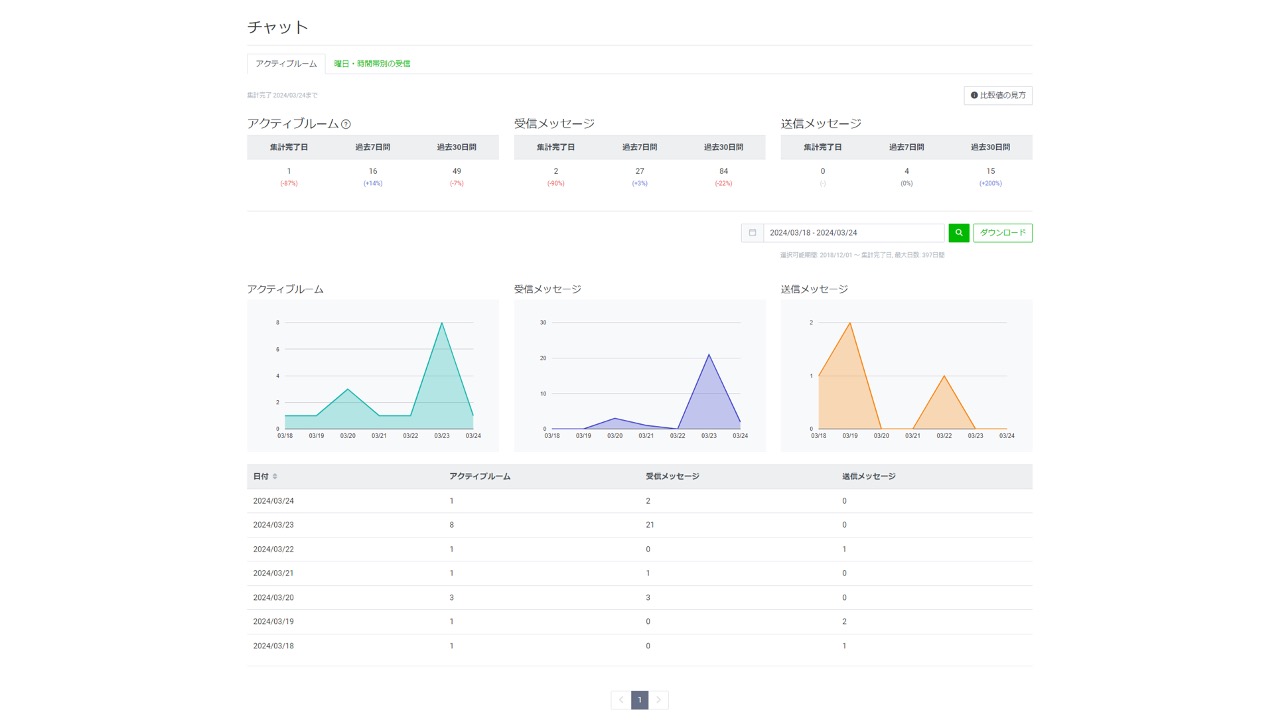This screenshot has height=720, width=1280.
Task: Select page 1 in pagination
Action: click(640, 700)
